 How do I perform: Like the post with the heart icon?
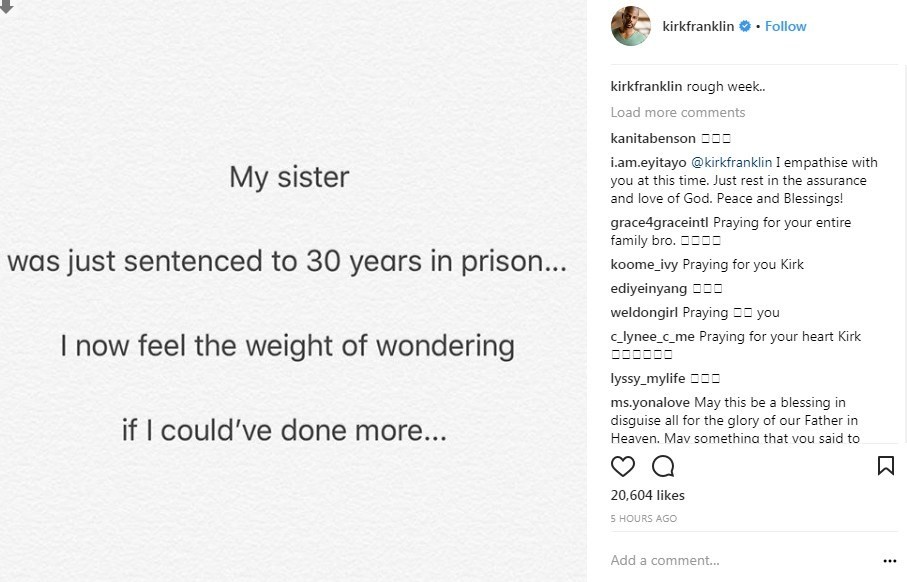(623, 466)
